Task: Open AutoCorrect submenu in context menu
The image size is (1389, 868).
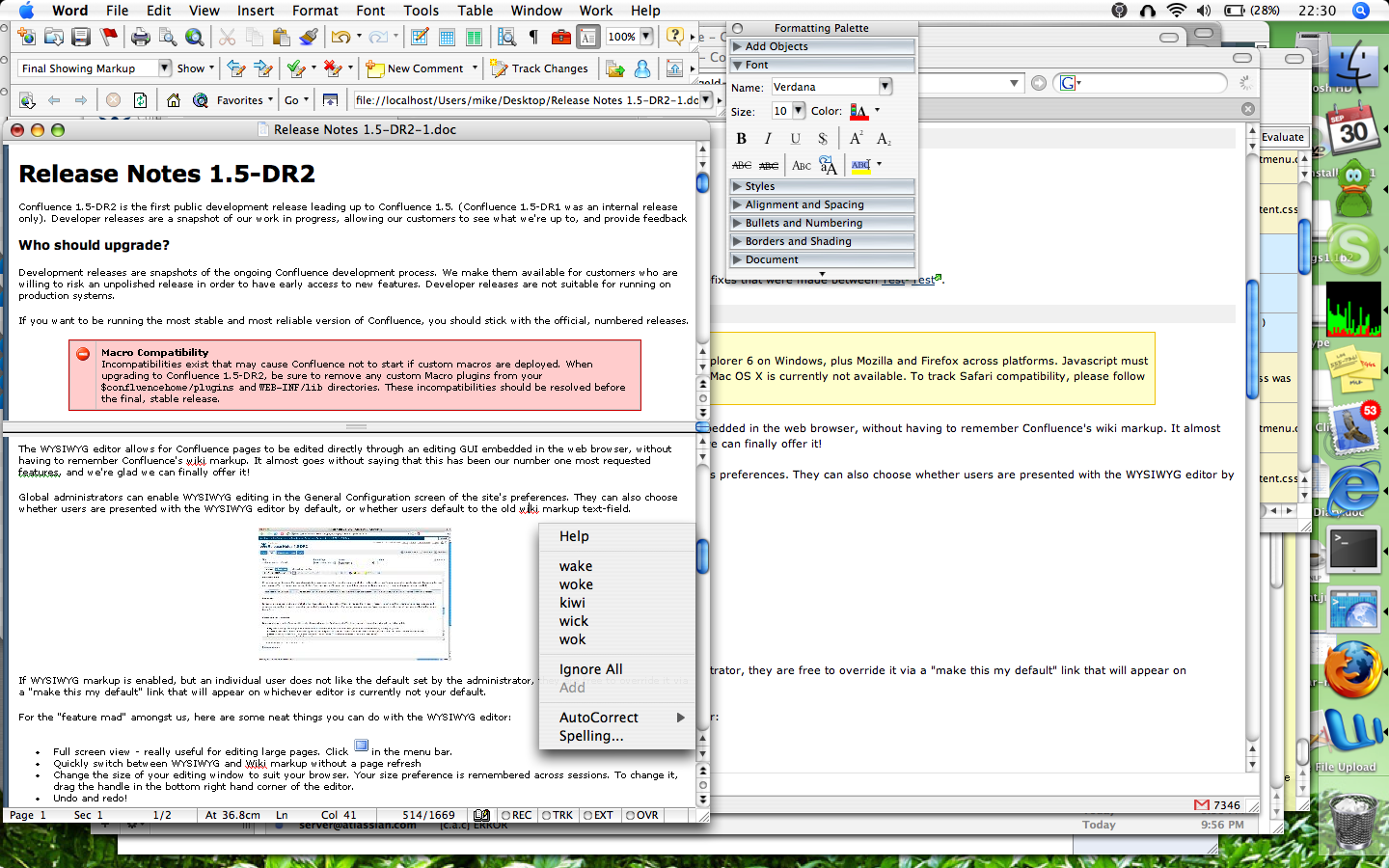Action: coord(617,718)
